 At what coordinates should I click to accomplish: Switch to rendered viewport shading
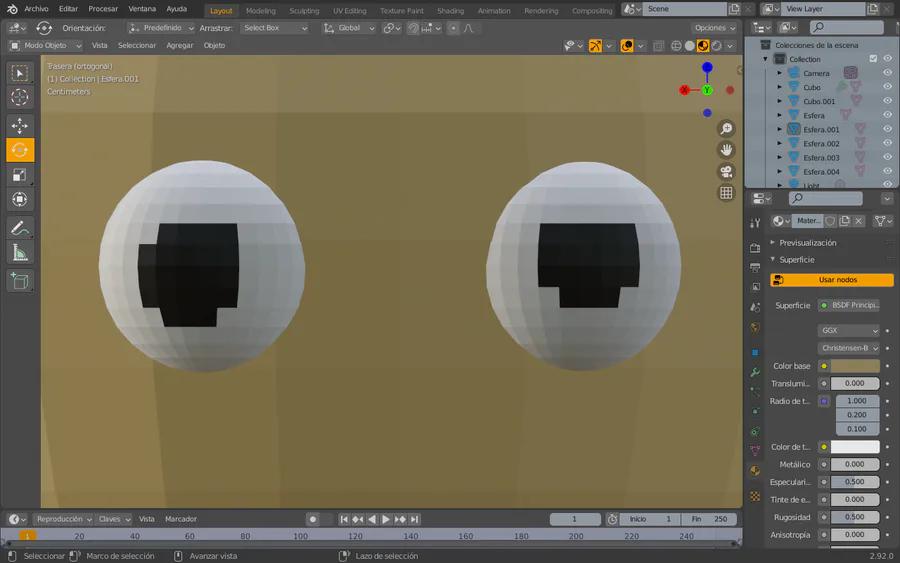716,46
